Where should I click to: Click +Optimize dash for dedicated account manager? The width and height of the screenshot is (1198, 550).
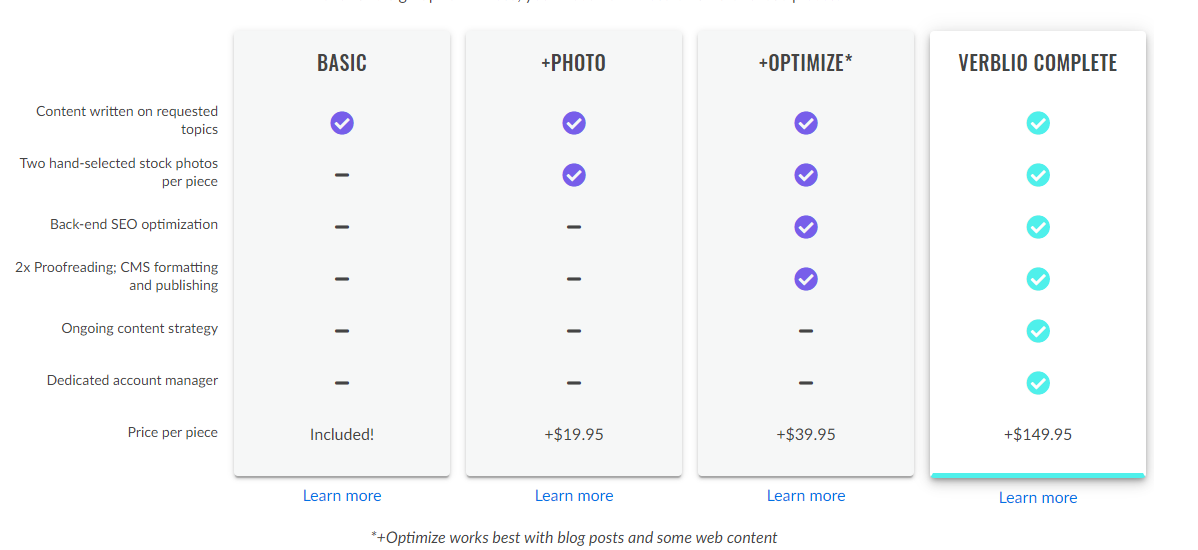pyautogui.click(x=806, y=383)
